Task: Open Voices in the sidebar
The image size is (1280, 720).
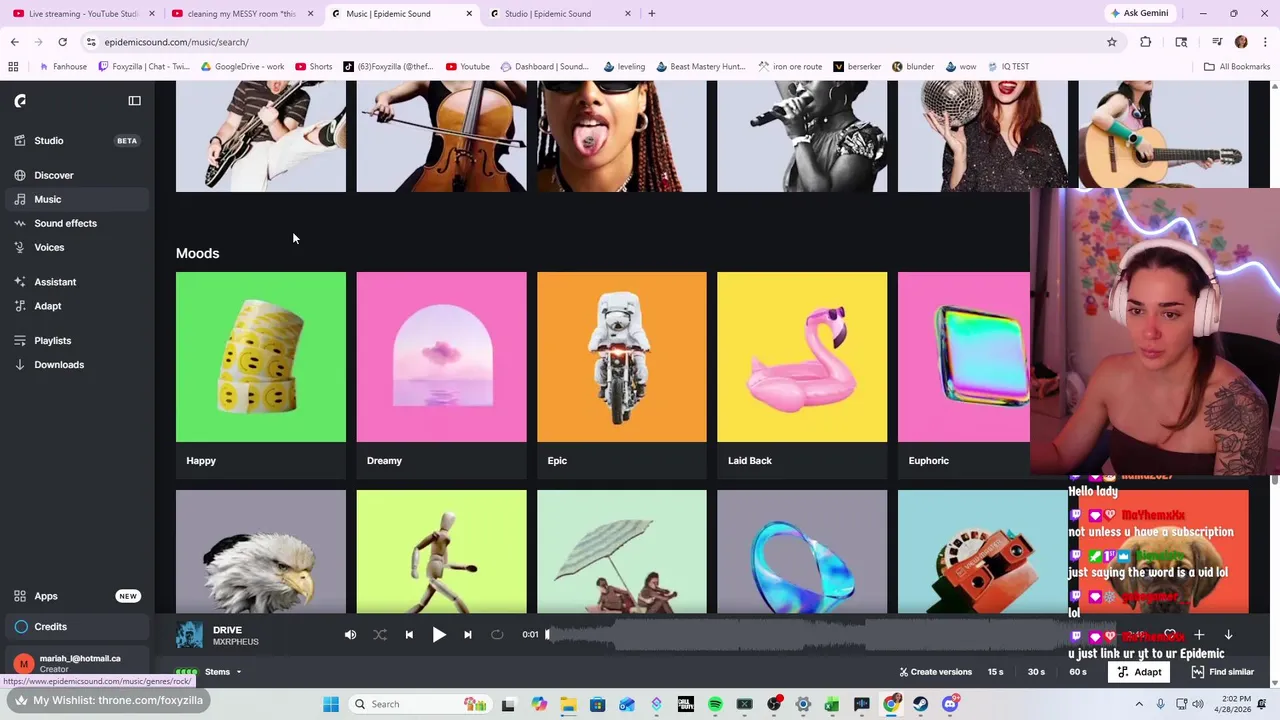Action: coord(49,247)
